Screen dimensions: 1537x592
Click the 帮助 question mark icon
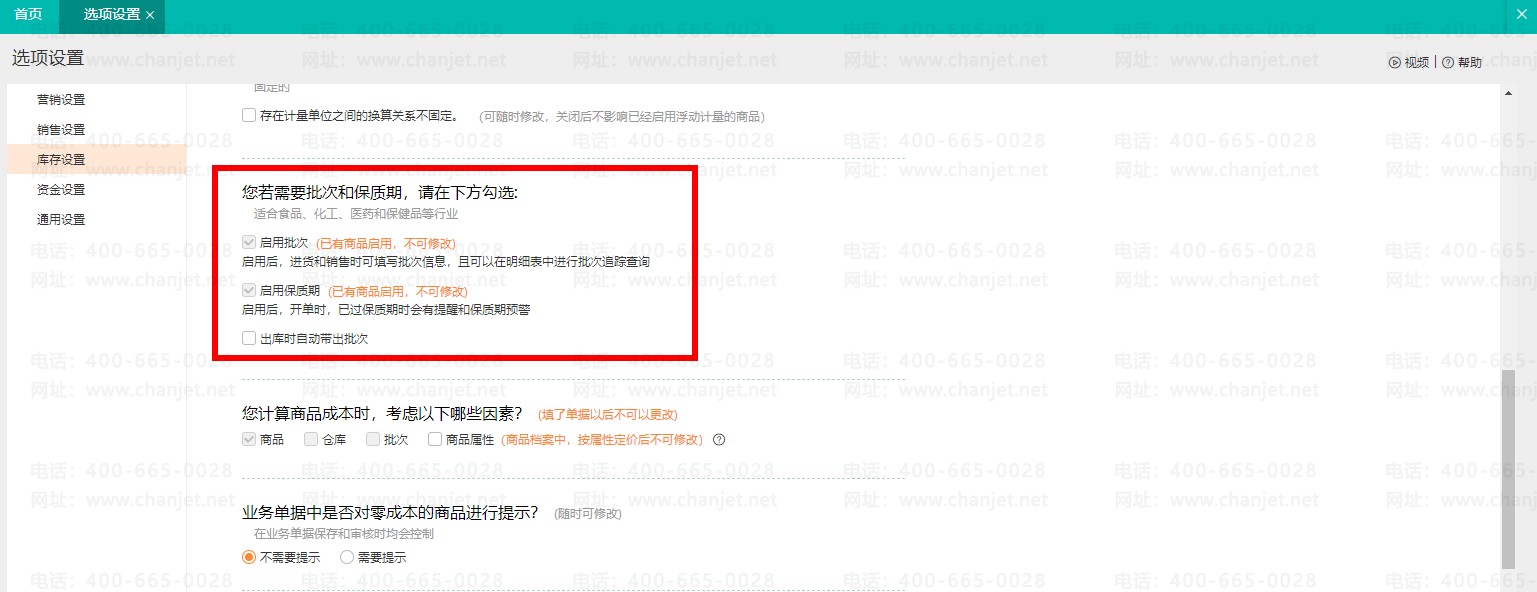tap(1448, 62)
